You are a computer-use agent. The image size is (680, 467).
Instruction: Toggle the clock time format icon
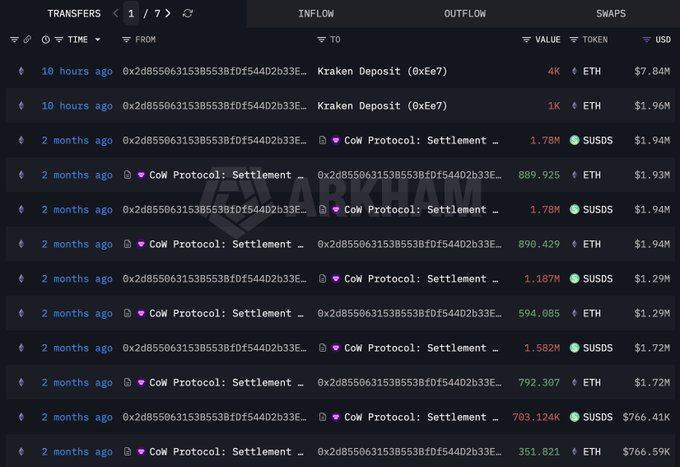[46, 39]
